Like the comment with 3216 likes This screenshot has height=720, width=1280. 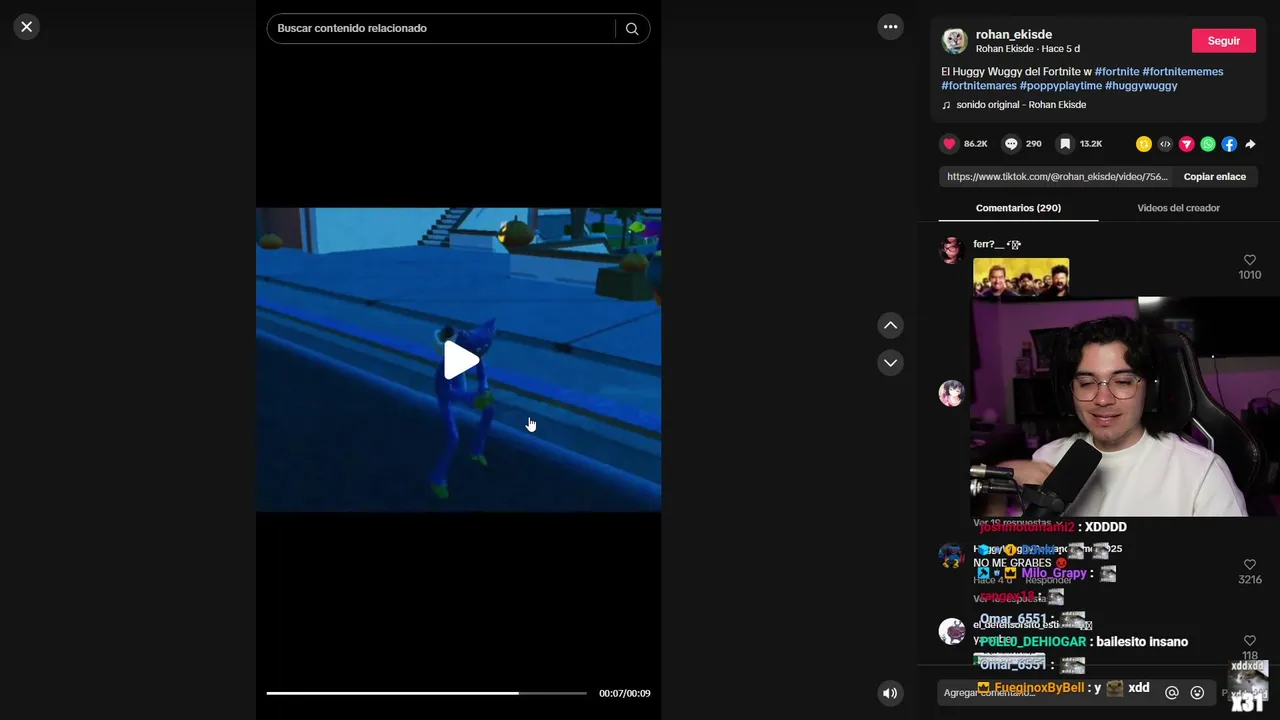(x=1249, y=565)
